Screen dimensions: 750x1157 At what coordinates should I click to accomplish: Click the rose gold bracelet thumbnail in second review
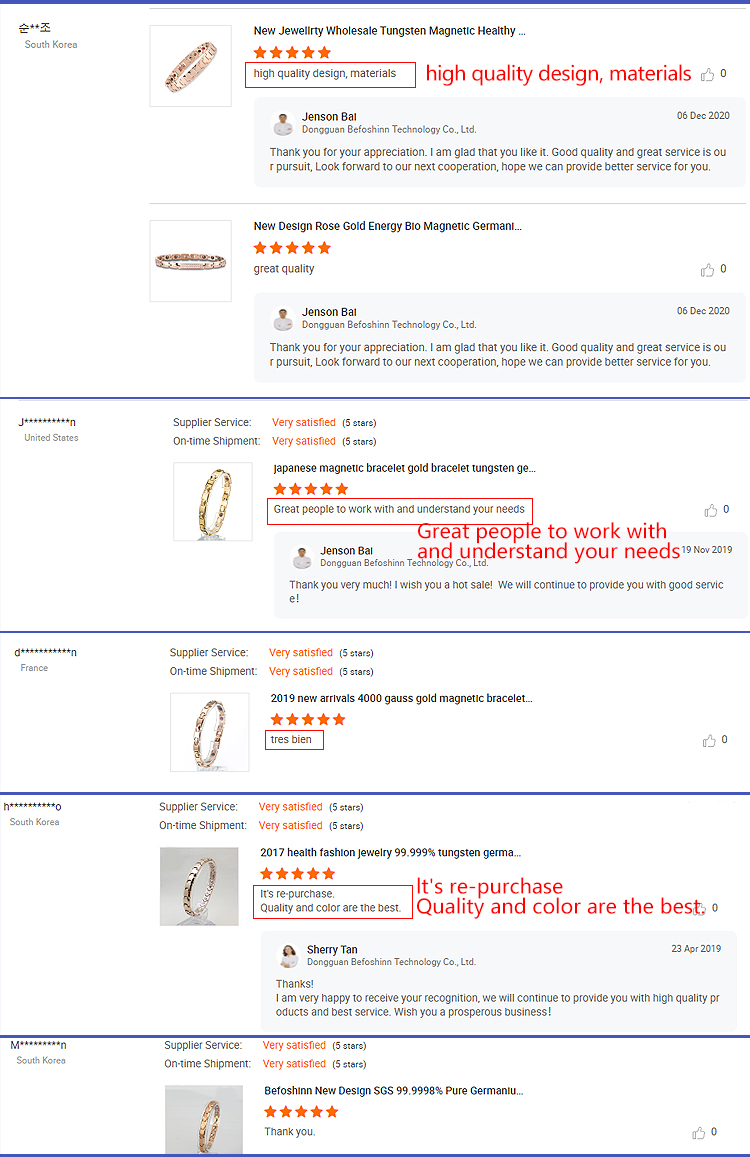click(190, 260)
